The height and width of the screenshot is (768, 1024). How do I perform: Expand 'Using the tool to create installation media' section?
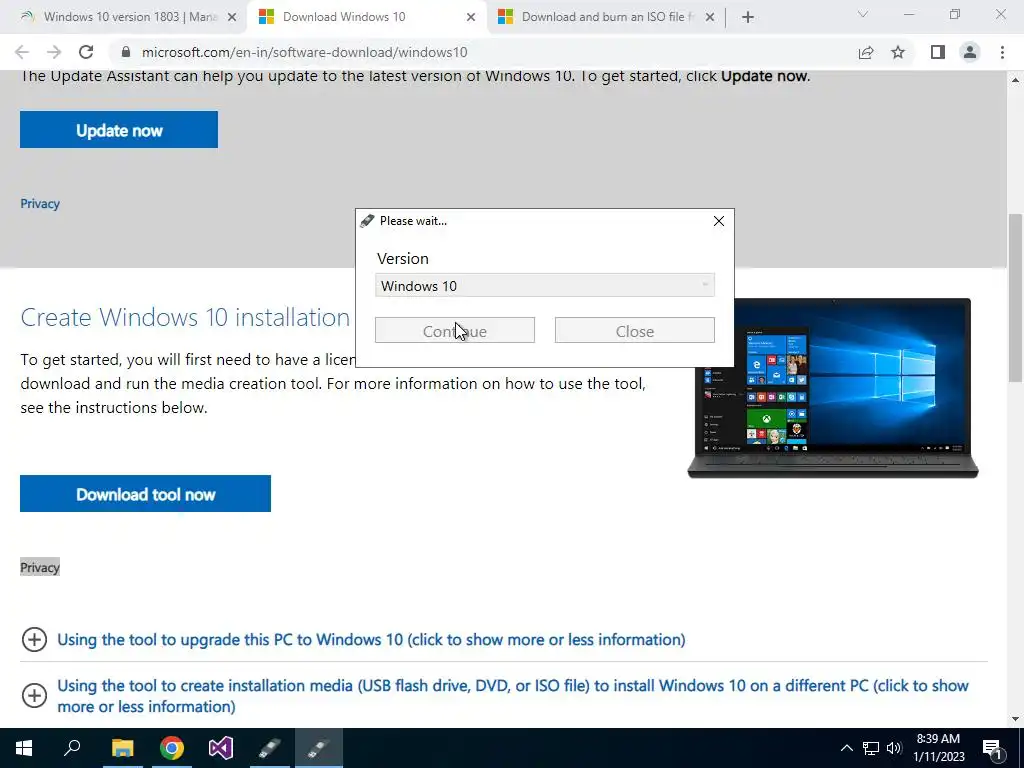513,696
